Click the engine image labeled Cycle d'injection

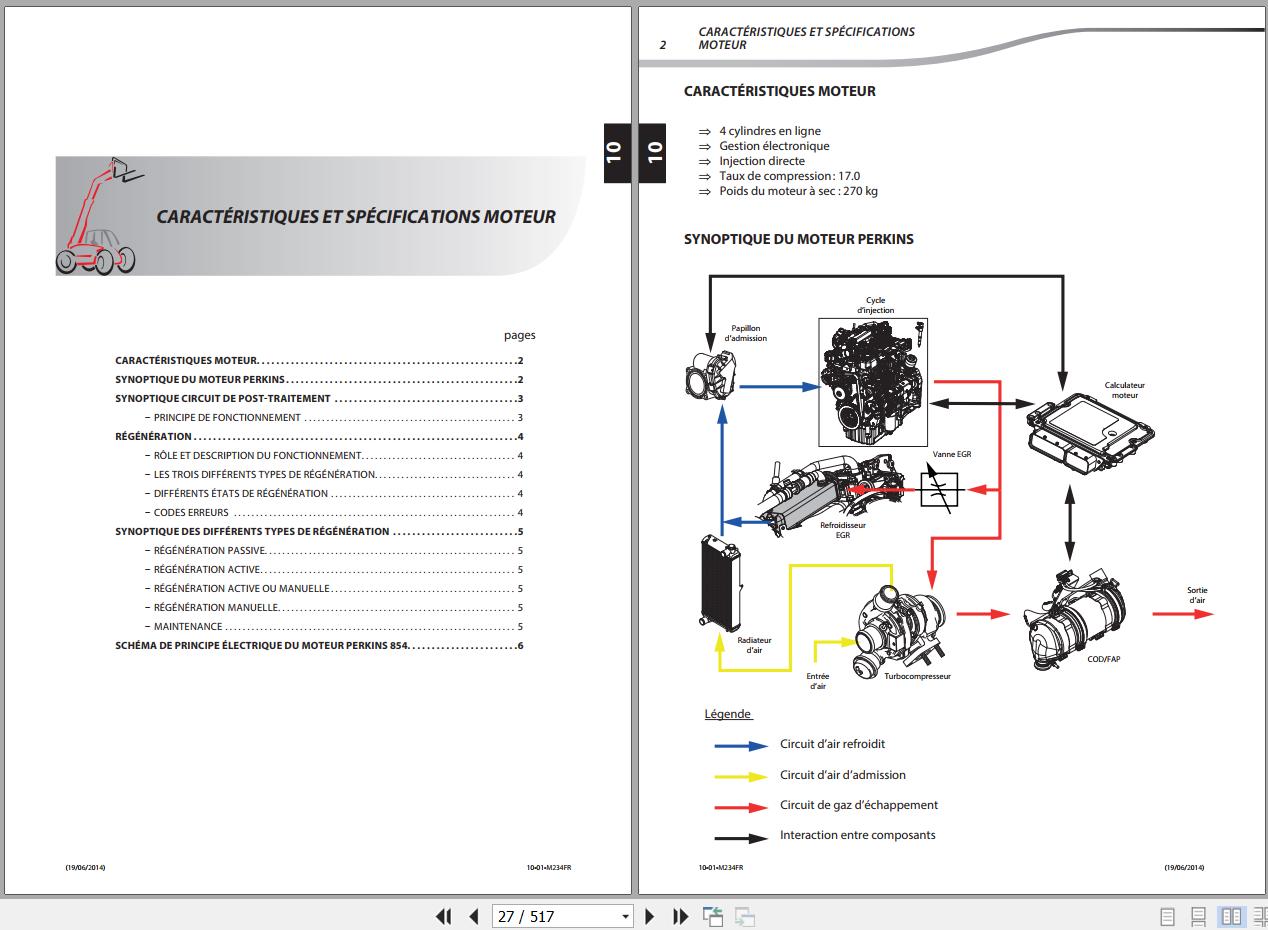[873, 382]
